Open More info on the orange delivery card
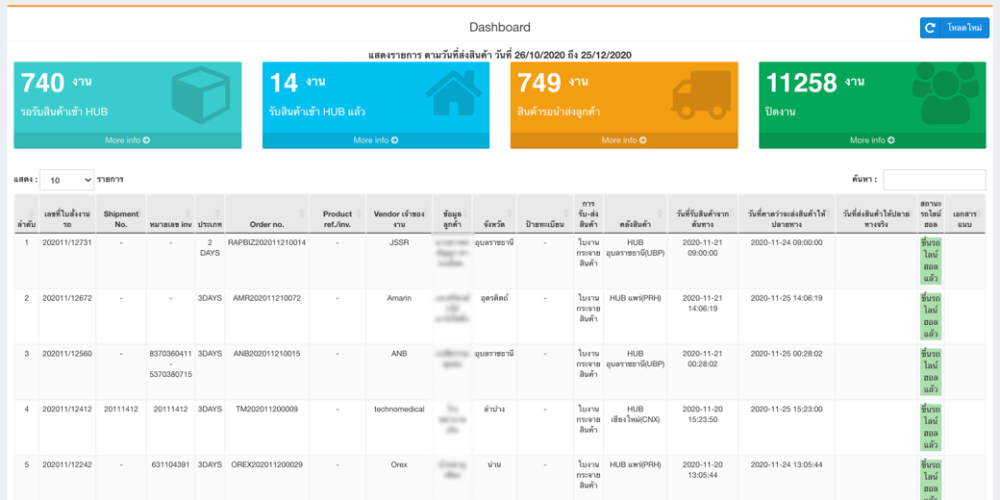1000x500 pixels. tap(624, 141)
